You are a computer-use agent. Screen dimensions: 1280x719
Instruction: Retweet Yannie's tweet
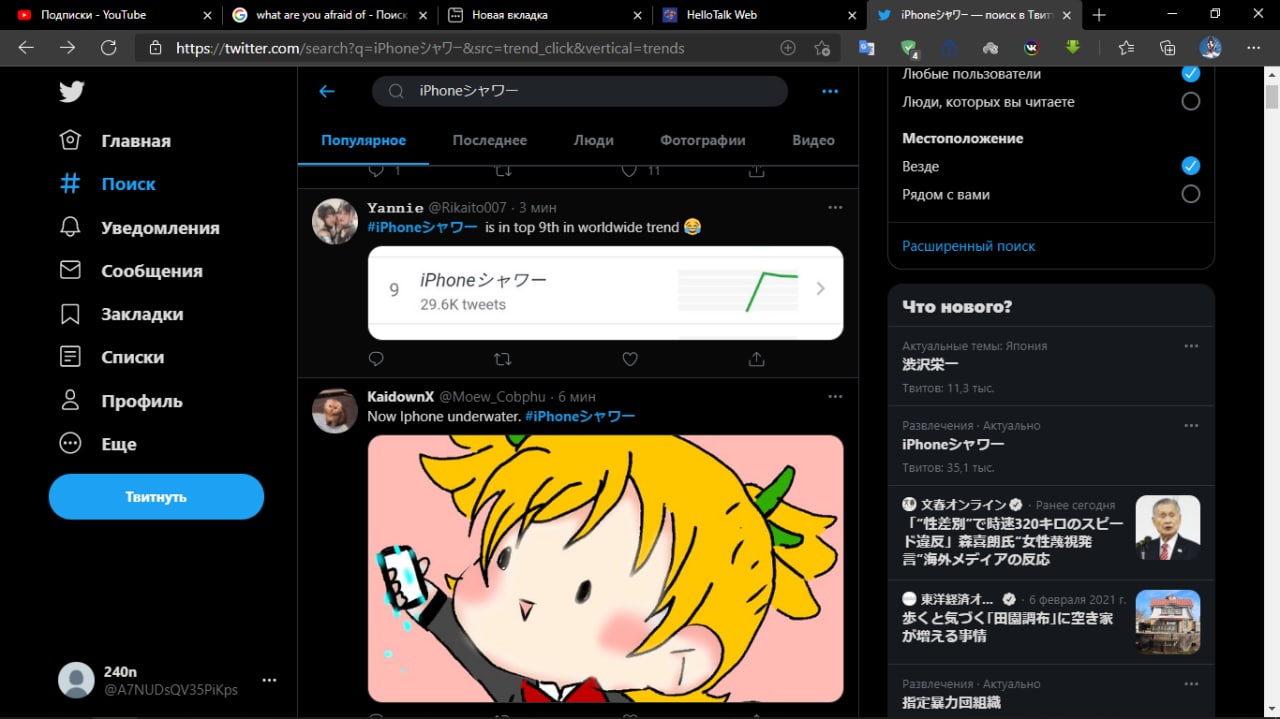[503, 358]
